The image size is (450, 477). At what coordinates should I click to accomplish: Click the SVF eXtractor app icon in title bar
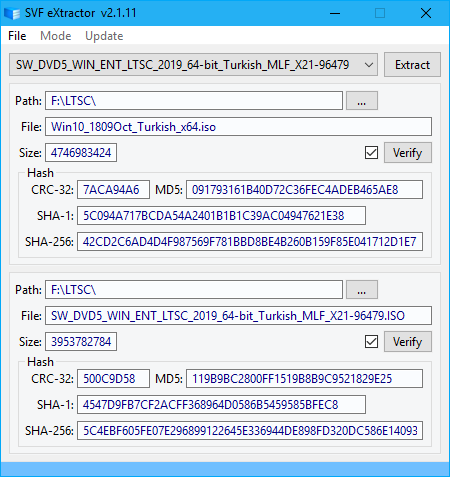tap(12, 13)
